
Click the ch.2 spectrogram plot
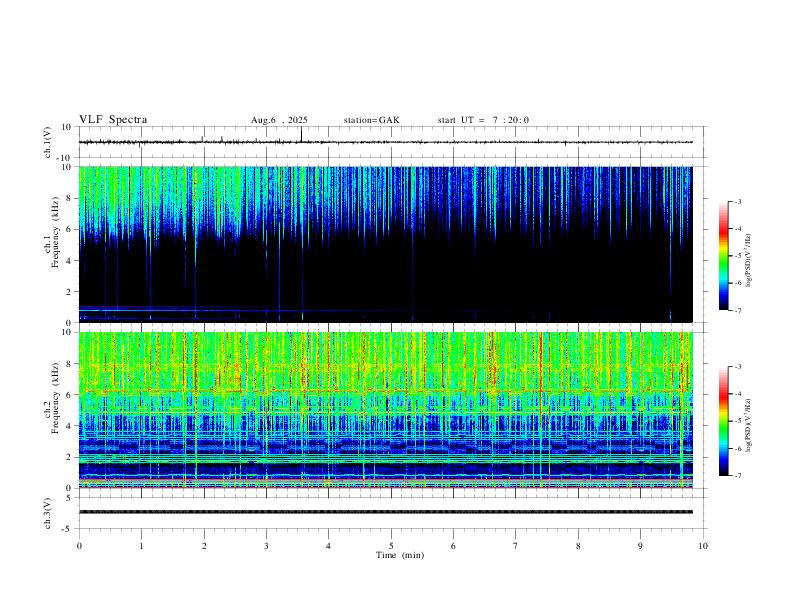(x=385, y=410)
